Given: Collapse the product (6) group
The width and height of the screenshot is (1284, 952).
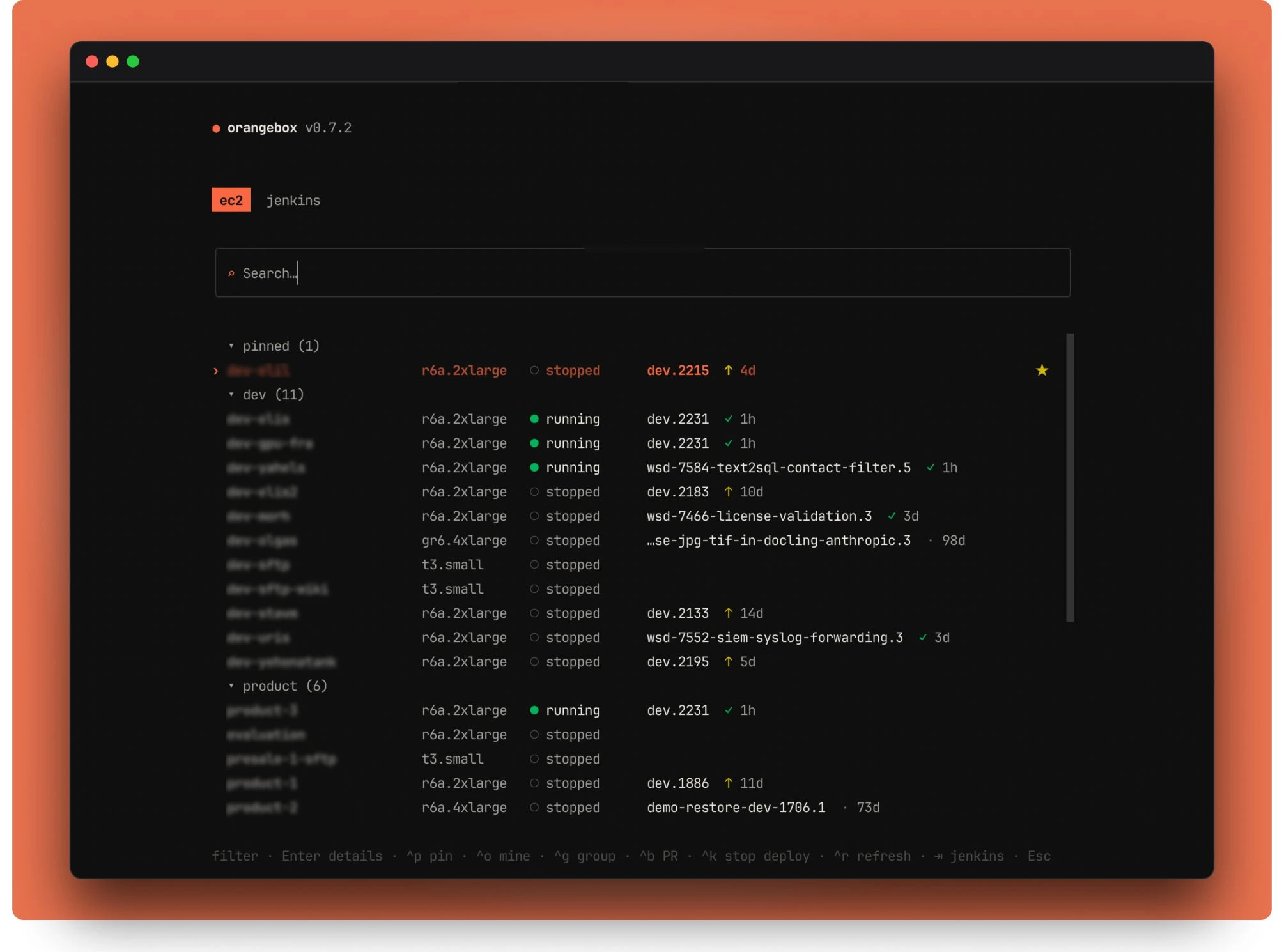Looking at the screenshot, I should (x=278, y=686).
